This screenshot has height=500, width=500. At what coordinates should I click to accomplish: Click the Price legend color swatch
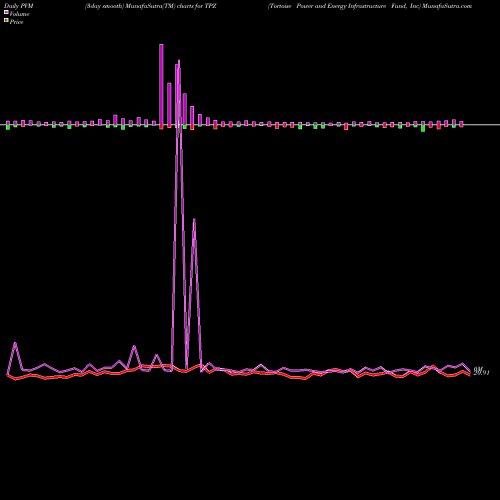[x=6, y=21]
